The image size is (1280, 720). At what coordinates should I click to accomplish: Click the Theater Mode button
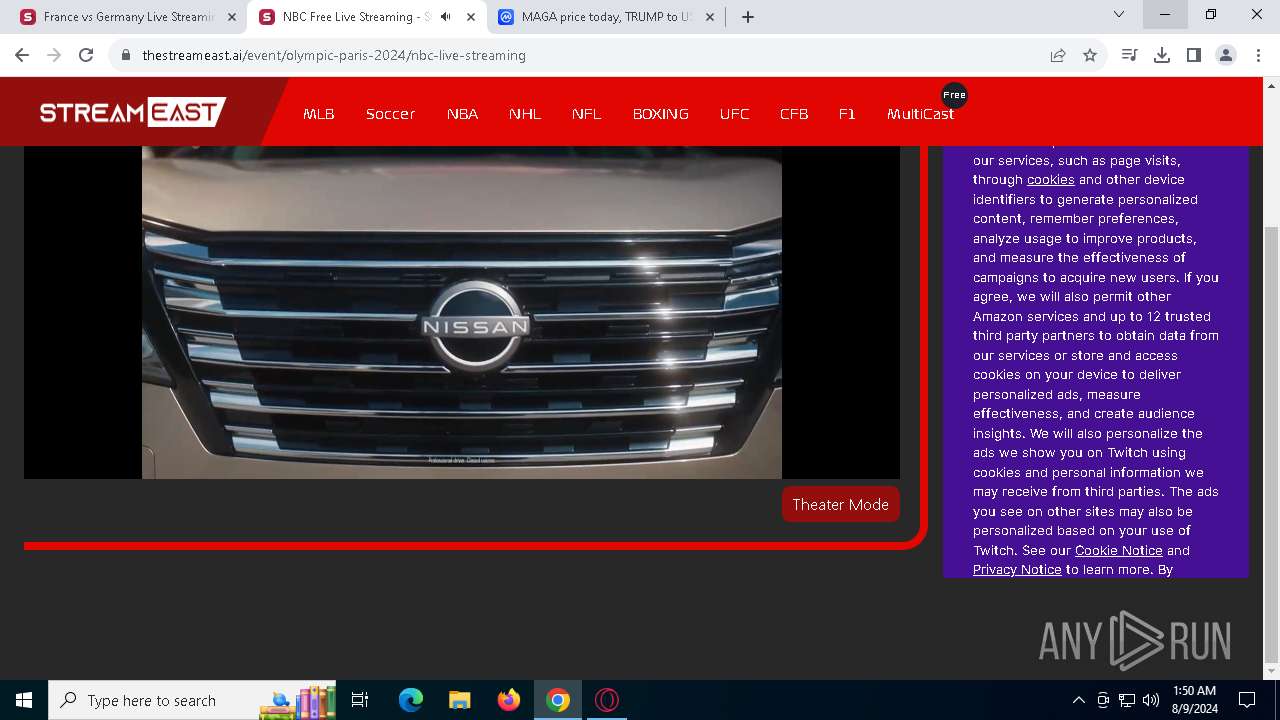(x=841, y=504)
